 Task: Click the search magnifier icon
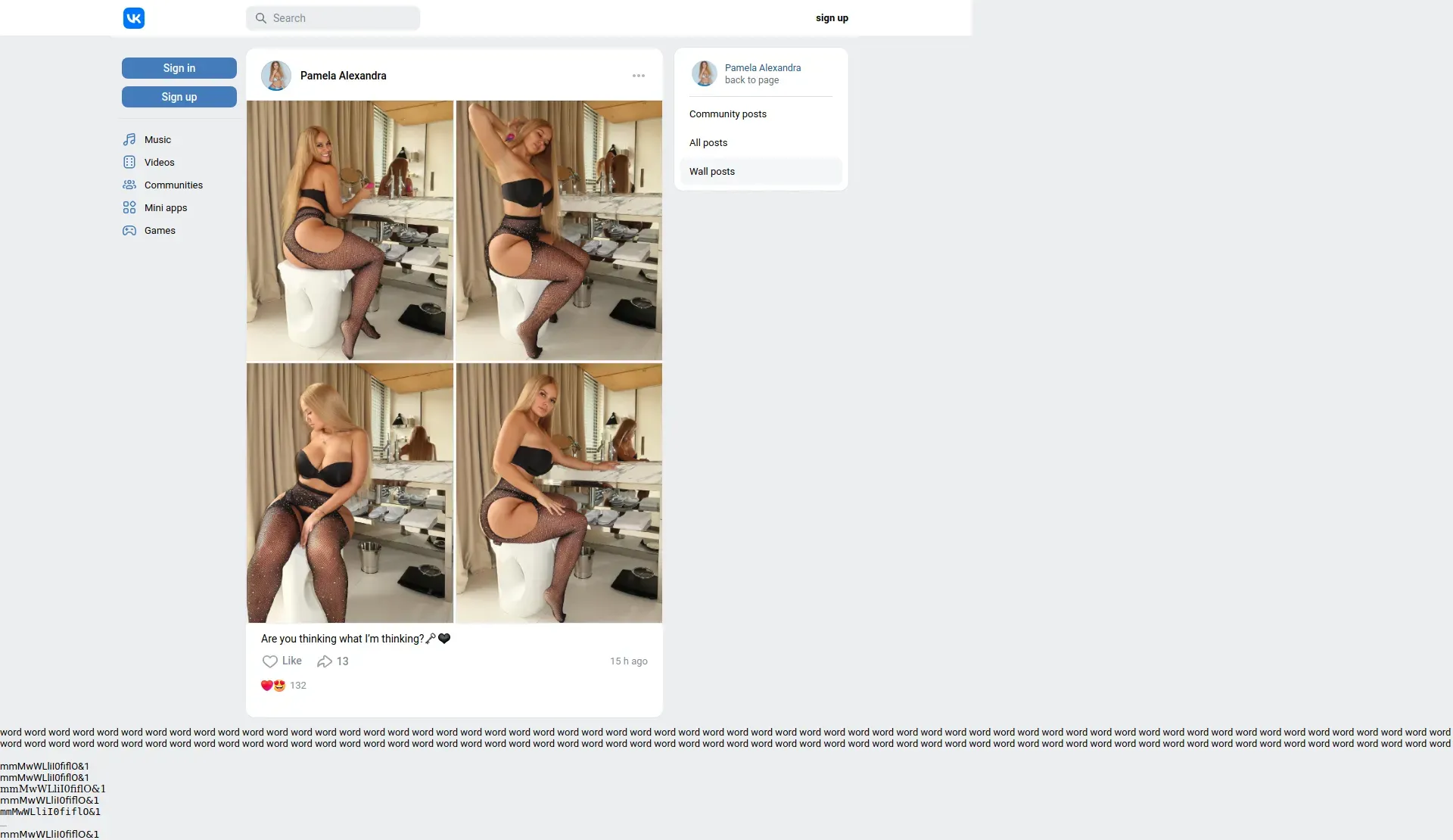(261, 18)
